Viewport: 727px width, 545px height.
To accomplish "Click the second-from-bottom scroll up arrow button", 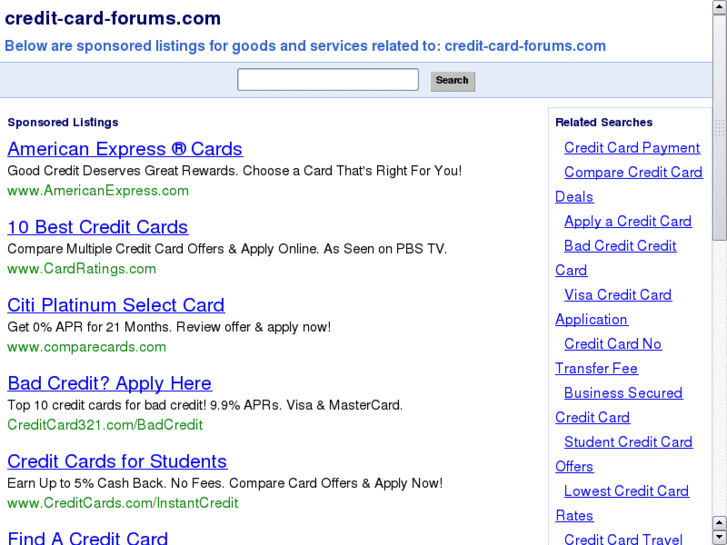I will [720, 523].
